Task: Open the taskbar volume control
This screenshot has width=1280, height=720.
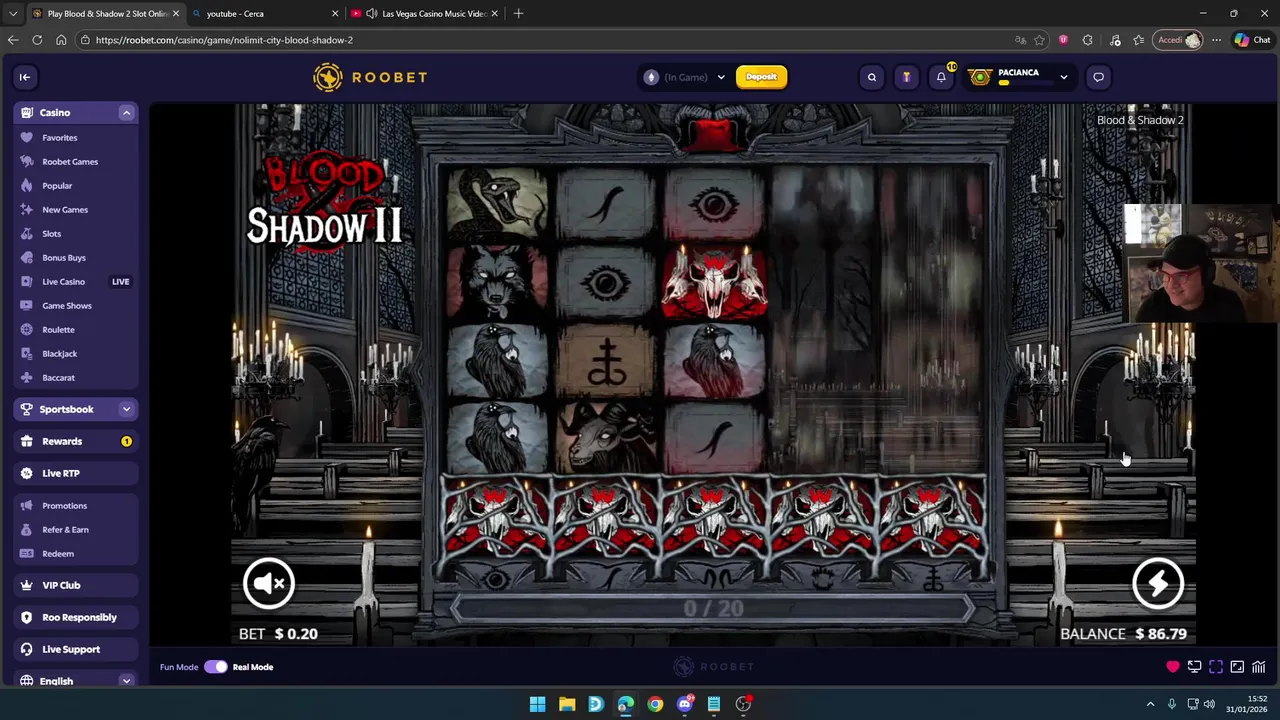Action: 1209,704
